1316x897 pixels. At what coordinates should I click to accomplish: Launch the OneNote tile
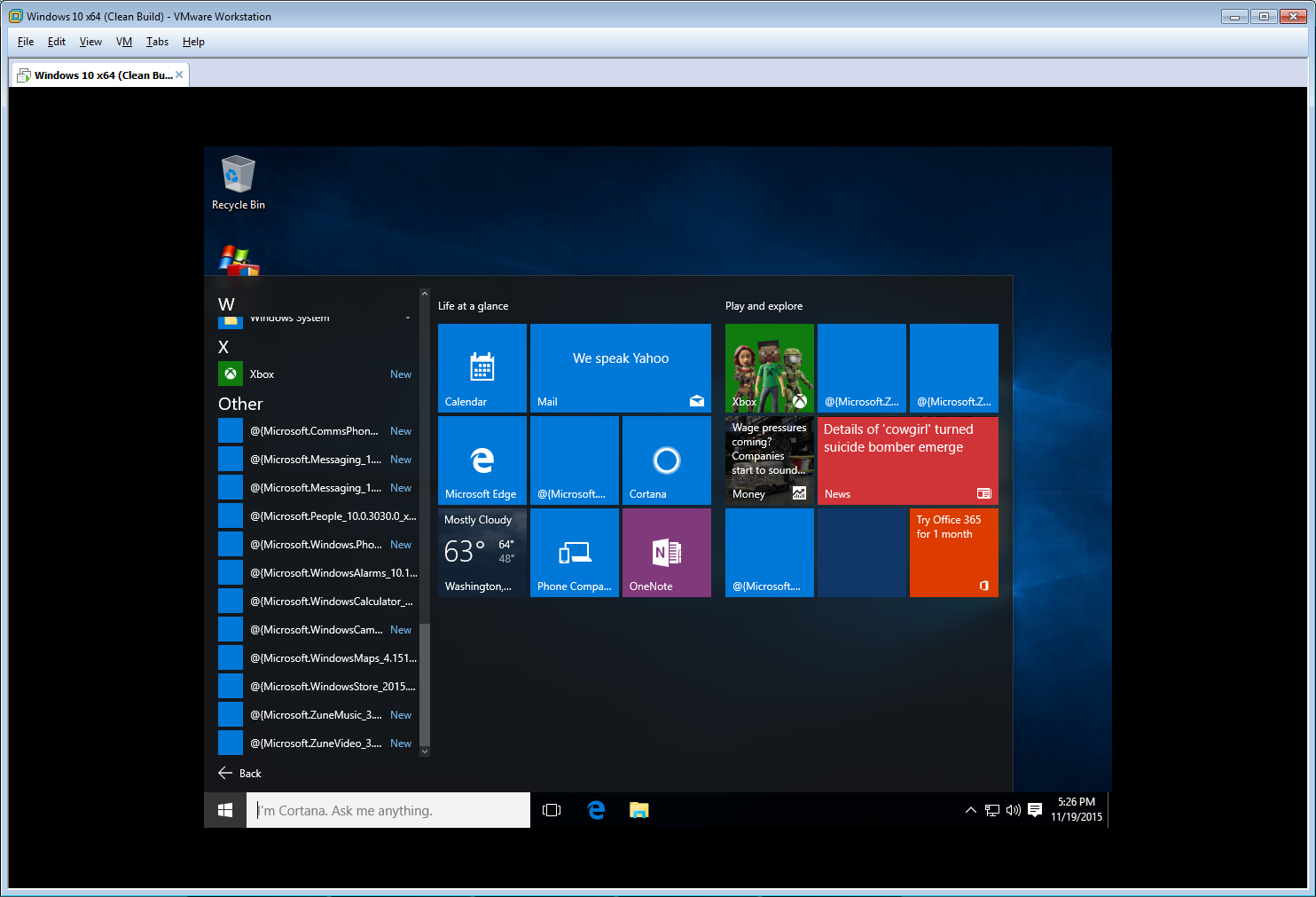pyautogui.click(x=666, y=553)
